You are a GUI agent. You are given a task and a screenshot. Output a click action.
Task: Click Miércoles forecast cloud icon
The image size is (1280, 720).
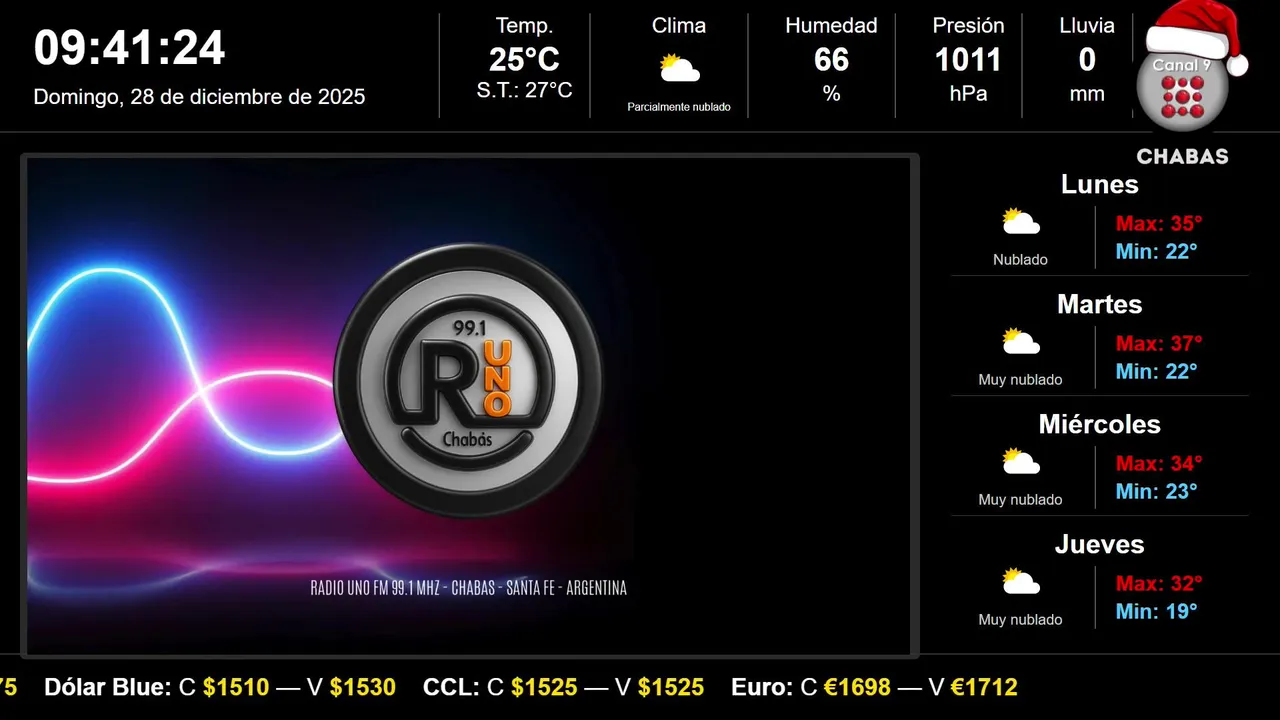click(1021, 462)
